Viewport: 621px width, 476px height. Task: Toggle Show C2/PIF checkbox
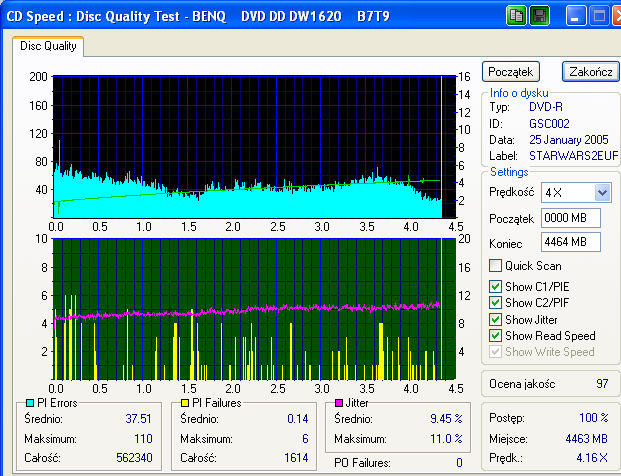(x=495, y=303)
